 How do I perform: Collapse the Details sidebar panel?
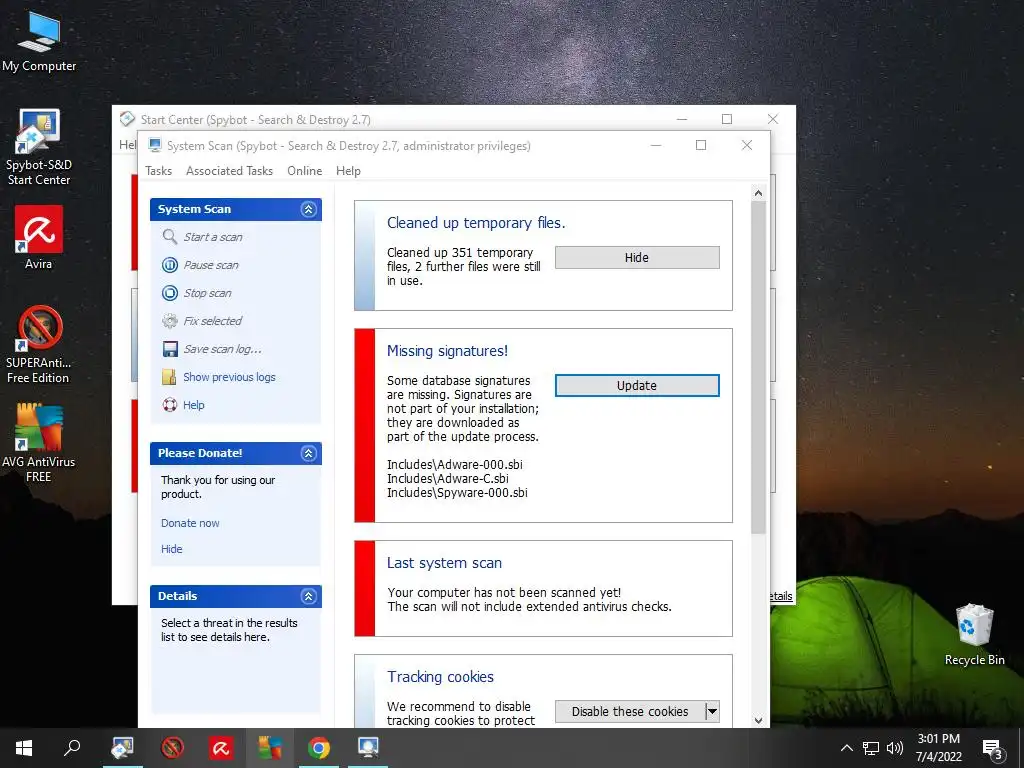(x=308, y=596)
